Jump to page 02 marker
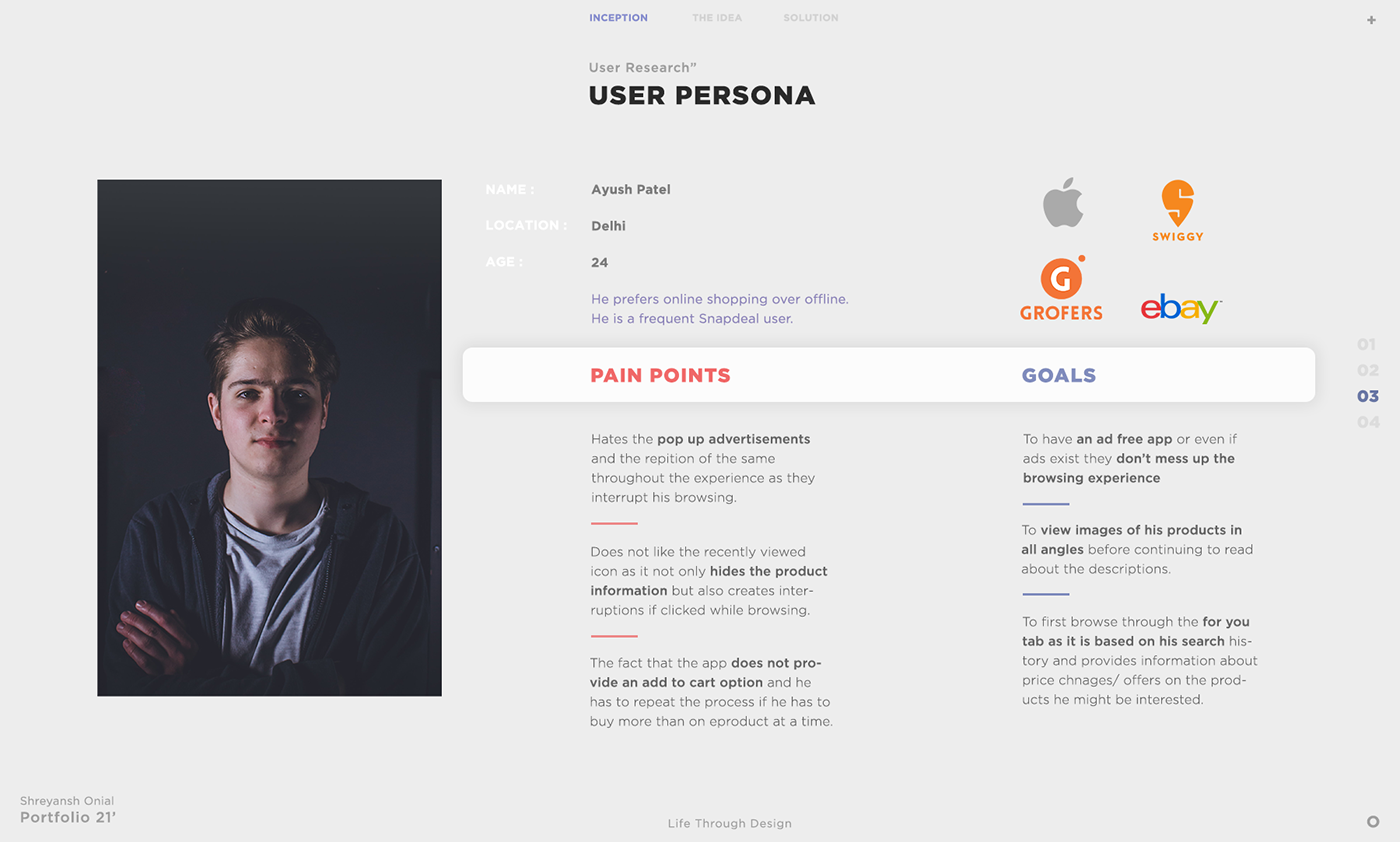Screen dimensions: 1400x842 [1367, 371]
